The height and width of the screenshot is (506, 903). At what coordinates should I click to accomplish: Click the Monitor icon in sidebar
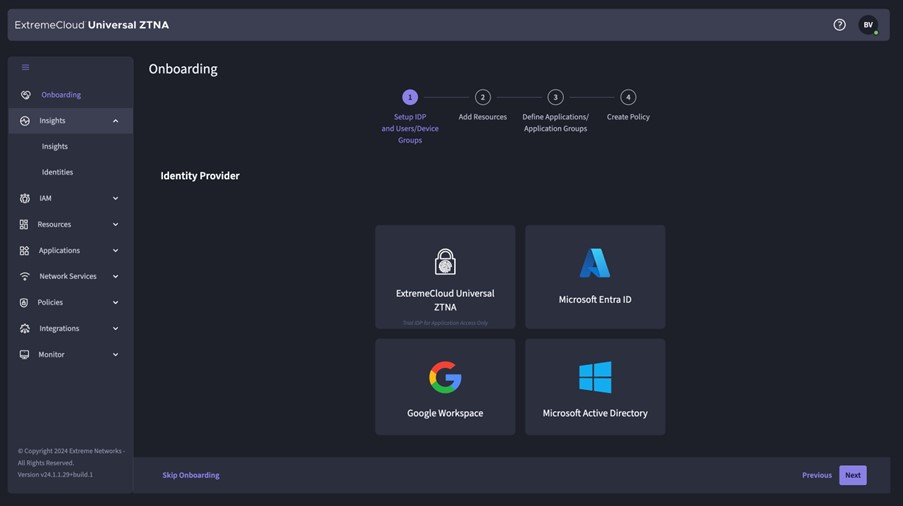[x=25, y=355]
